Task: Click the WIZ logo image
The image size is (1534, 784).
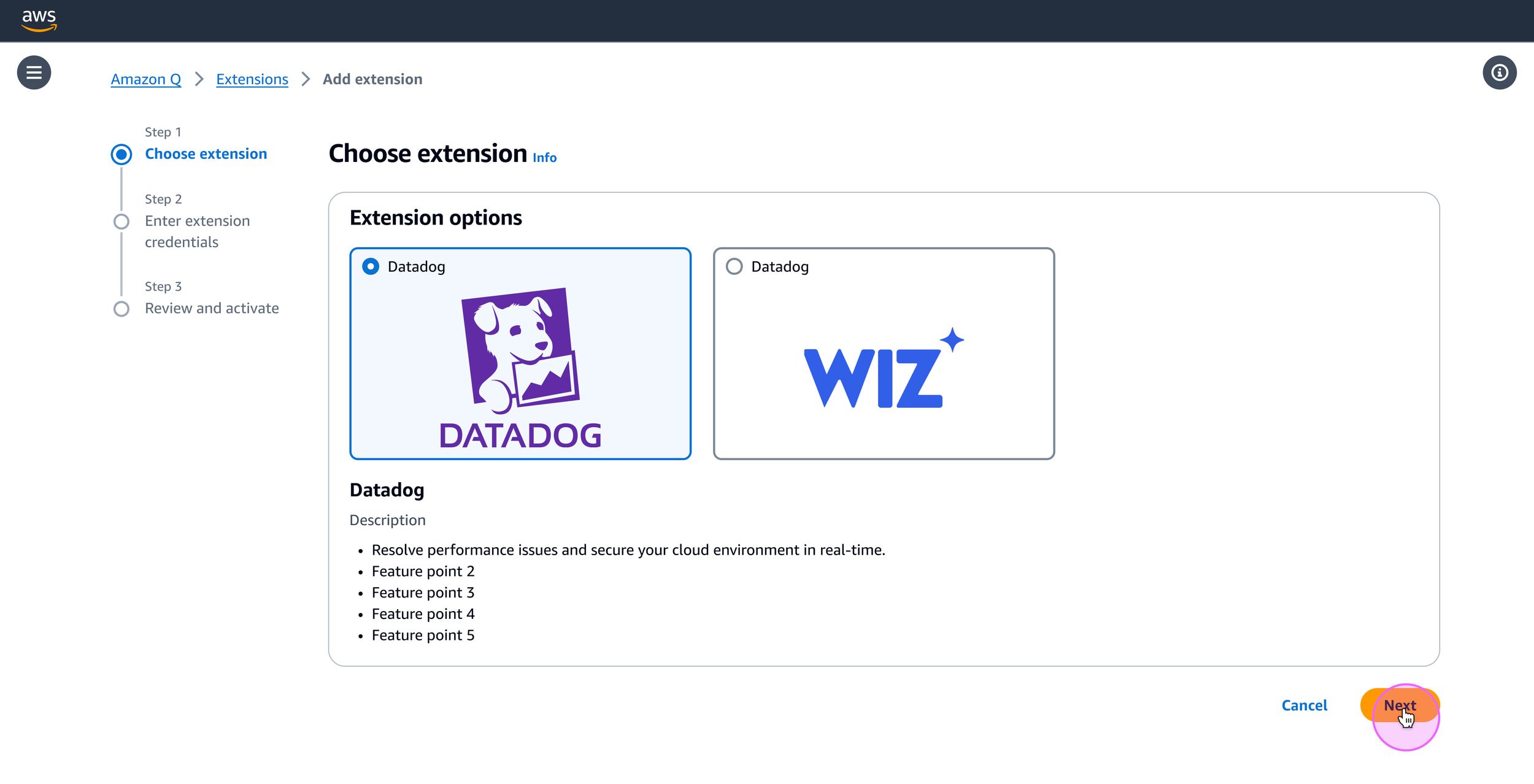Action: pos(883,369)
